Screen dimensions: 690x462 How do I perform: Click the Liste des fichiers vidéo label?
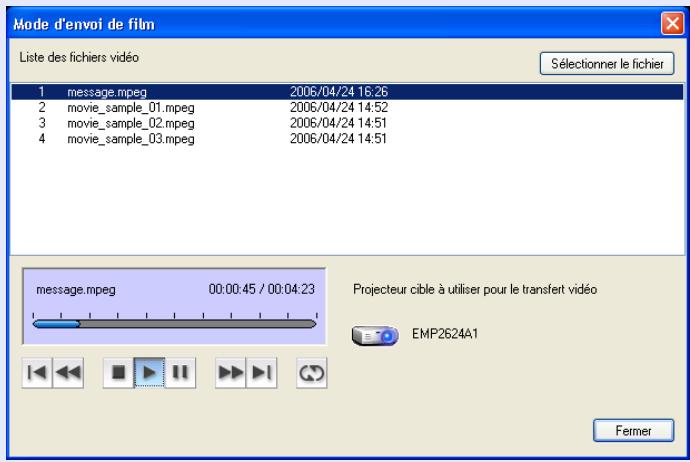click(x=79, y=57)
